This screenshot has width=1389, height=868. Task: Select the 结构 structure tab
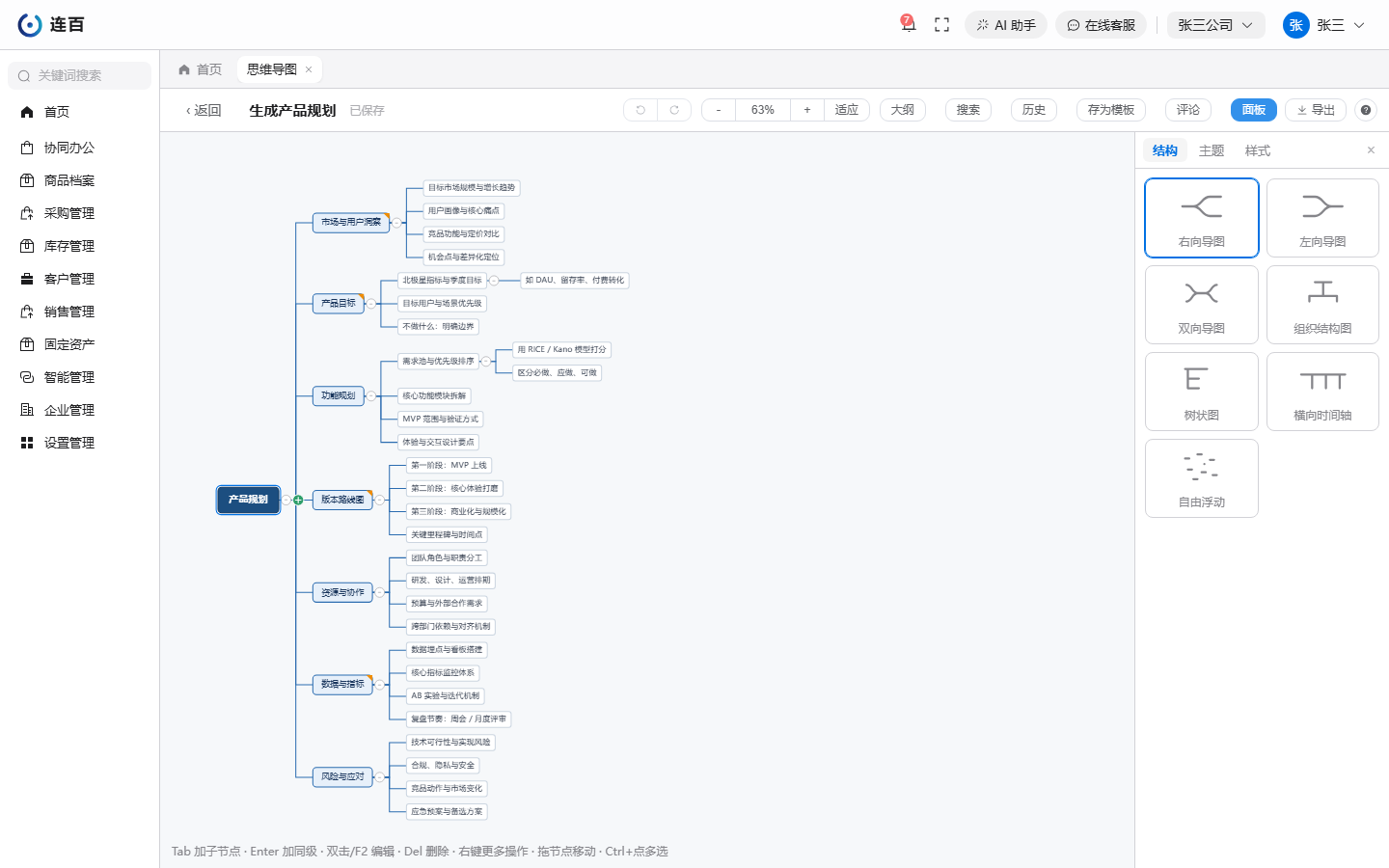pos(1165,150)
